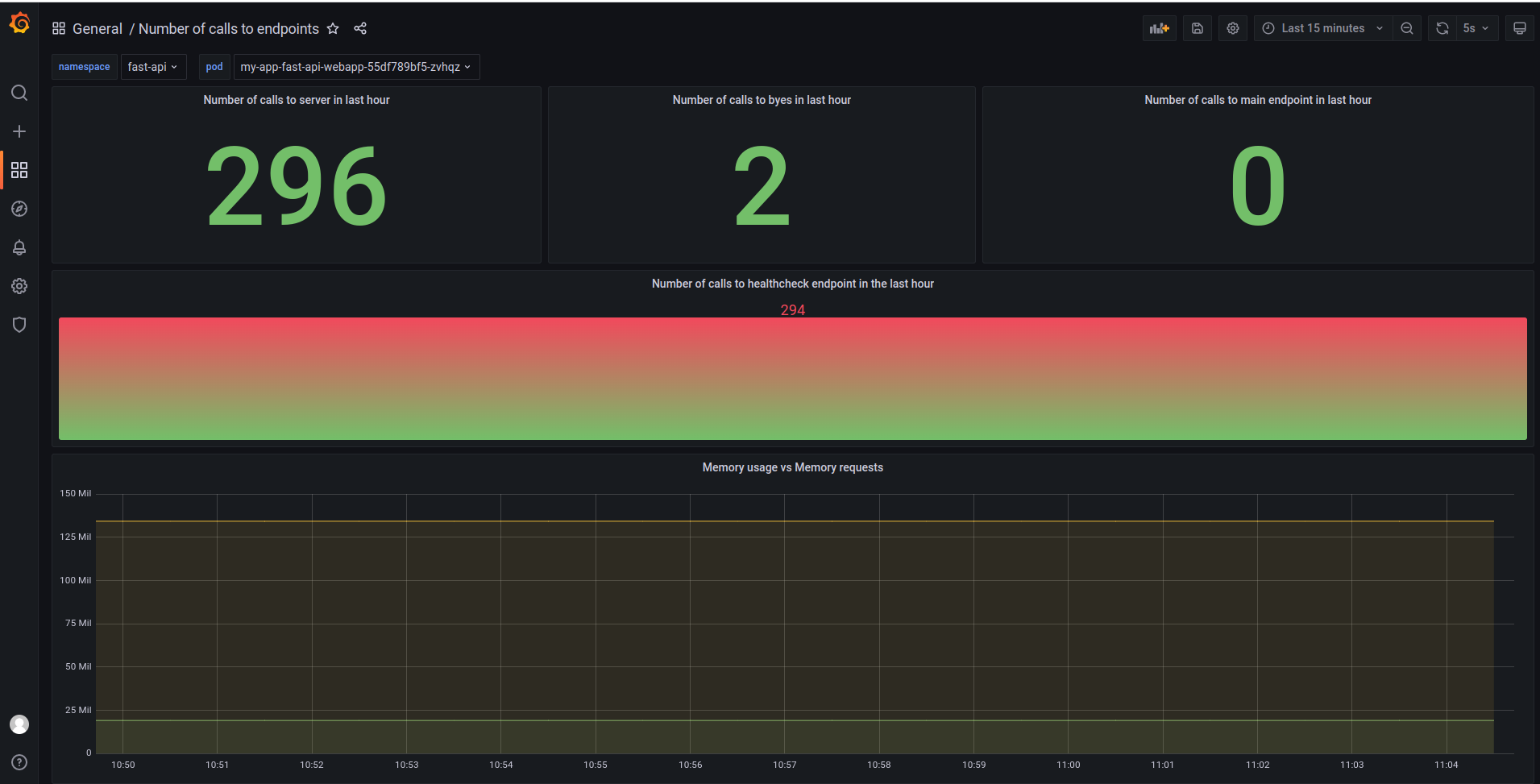The image size is (1540, 784).
Task: Click the Add panel icon in toolbar
Action: click(1159, 27)
